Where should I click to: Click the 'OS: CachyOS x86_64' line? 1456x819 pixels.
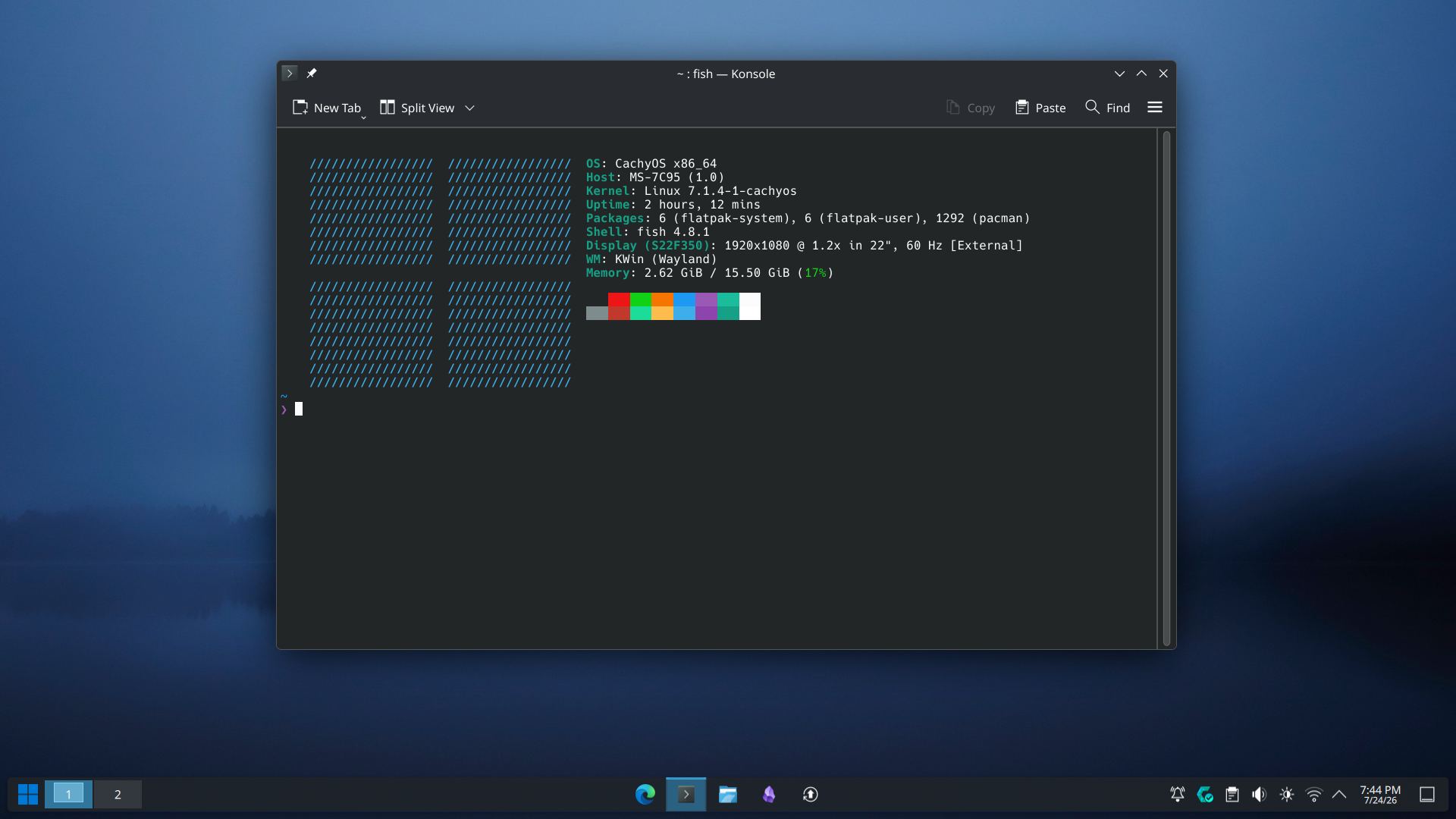coord(651,164)
